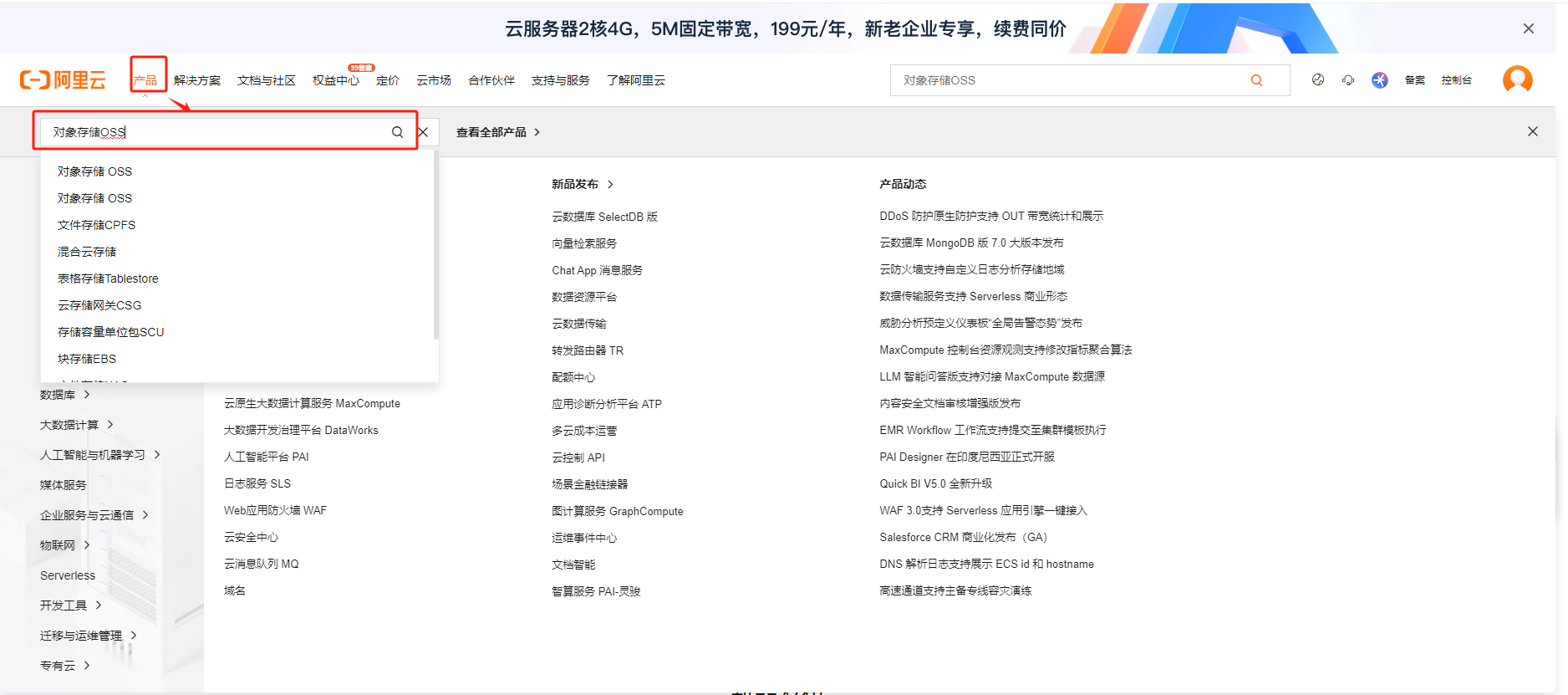The image size is (1568, 695).
Task: Expand the 数据库 category
Action: [x=64, y=395]
